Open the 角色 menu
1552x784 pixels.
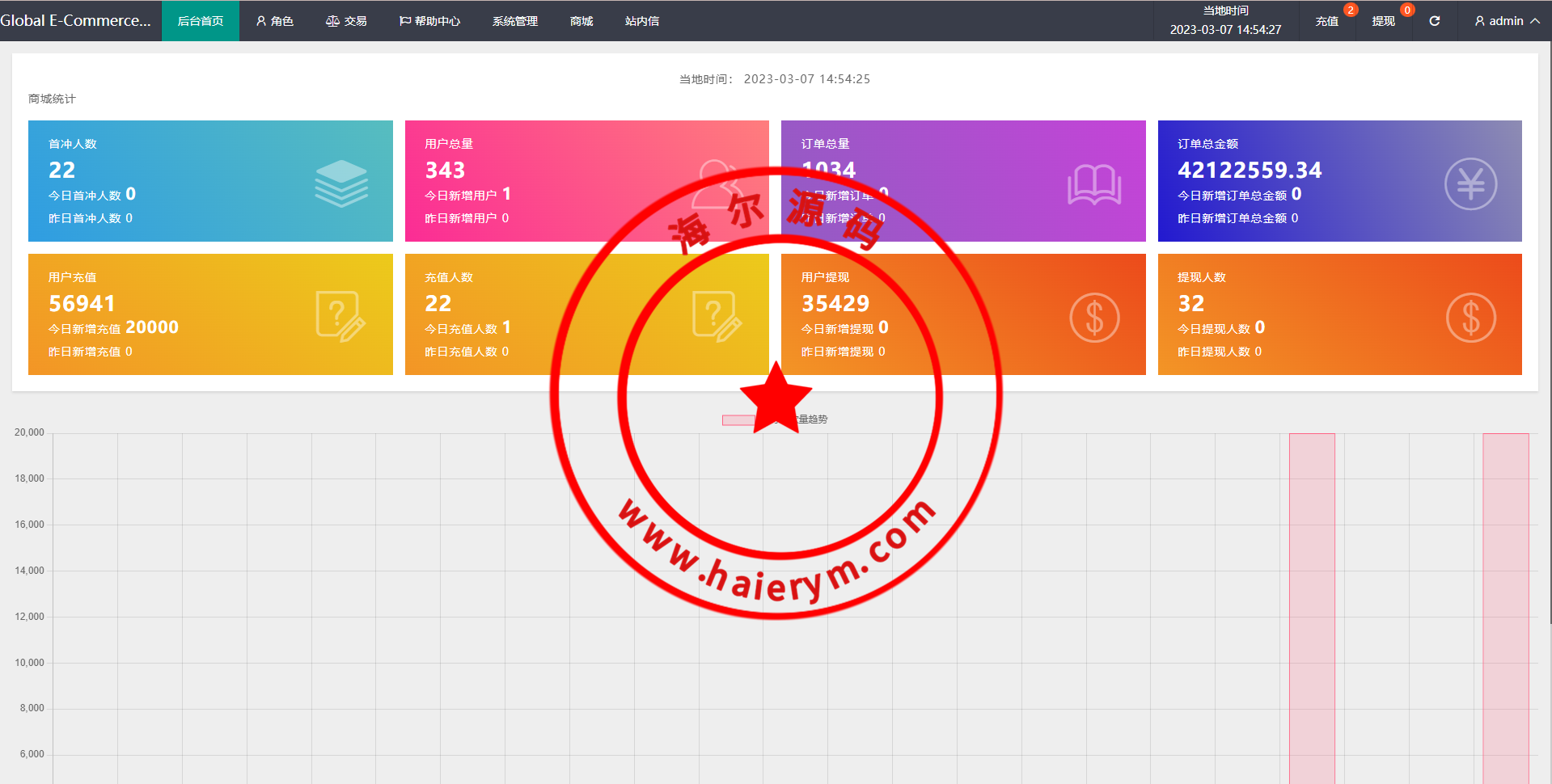click(275, 21)
